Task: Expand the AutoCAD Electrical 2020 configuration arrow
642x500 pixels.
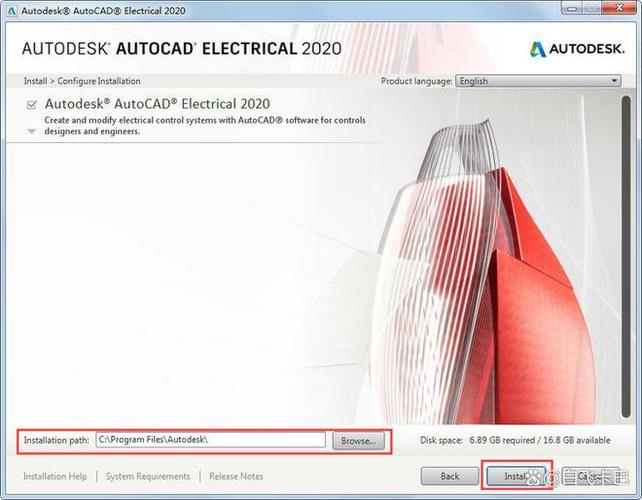Action: click(x=32, y=131)
